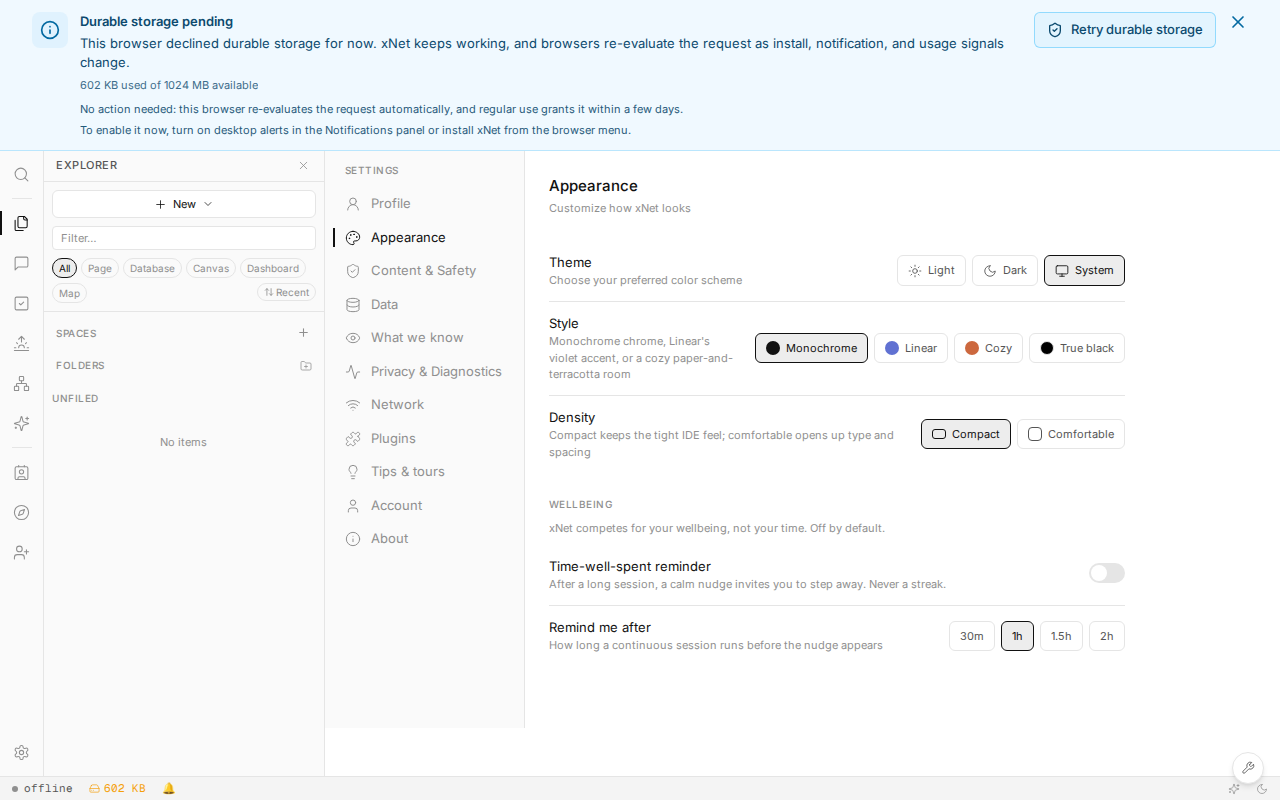
Task: Add a new space with plus icon
Action: click(304, 333)
